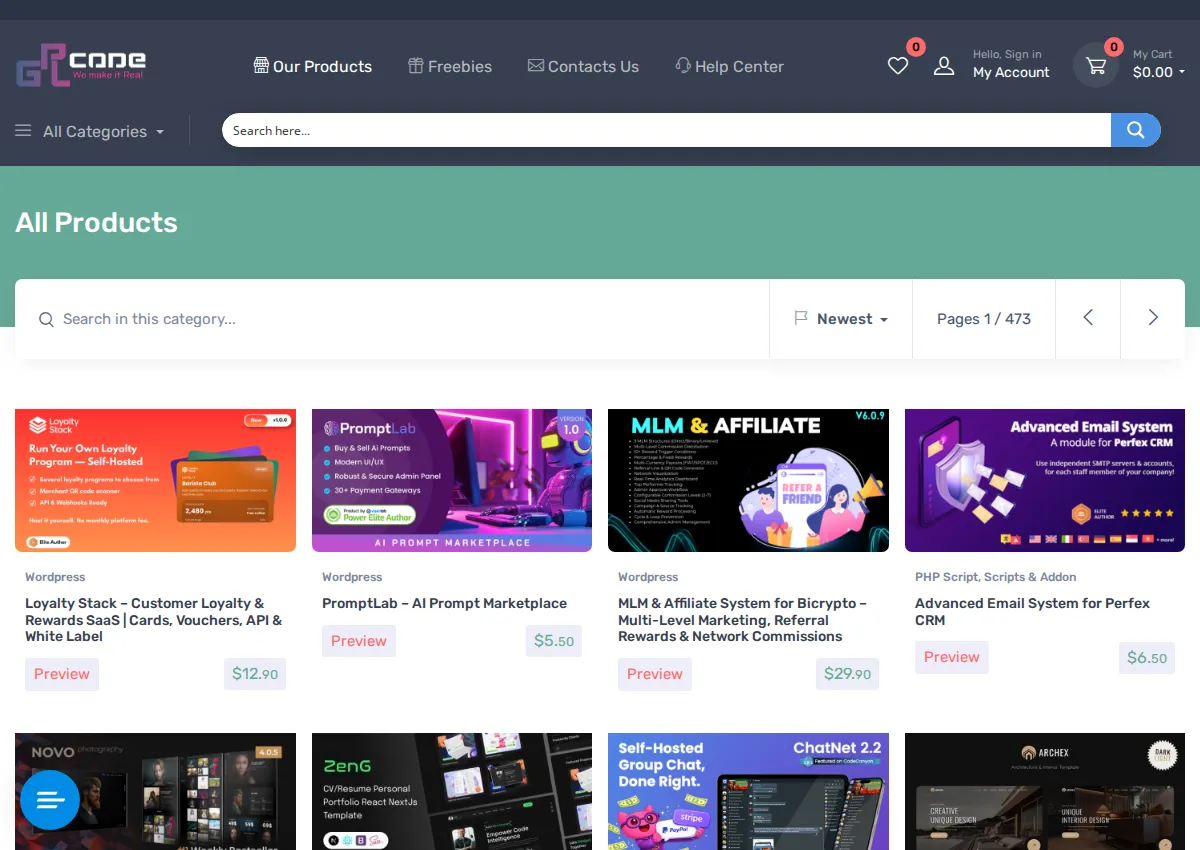Image resolution: width=1200 pixels, height=850 pixels.
Task: Click the Loyalty Stack product thumbnail
Action: [x=155, y=480]
